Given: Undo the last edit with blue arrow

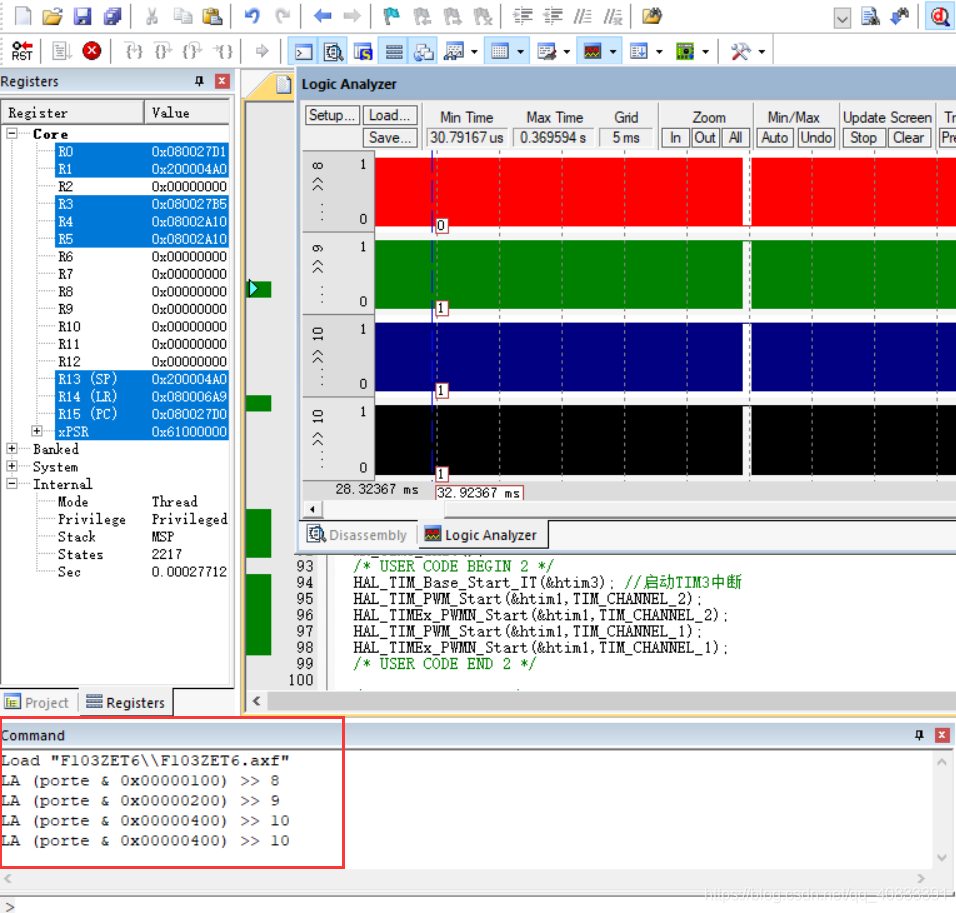Looking at the screenshot, I should pos(252,16).
